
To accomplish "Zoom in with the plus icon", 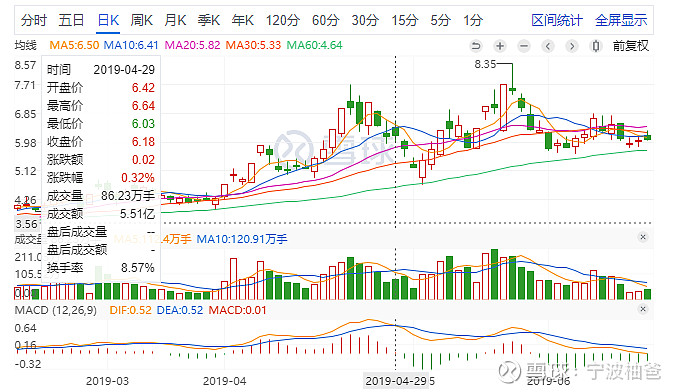I will [500, 46].
